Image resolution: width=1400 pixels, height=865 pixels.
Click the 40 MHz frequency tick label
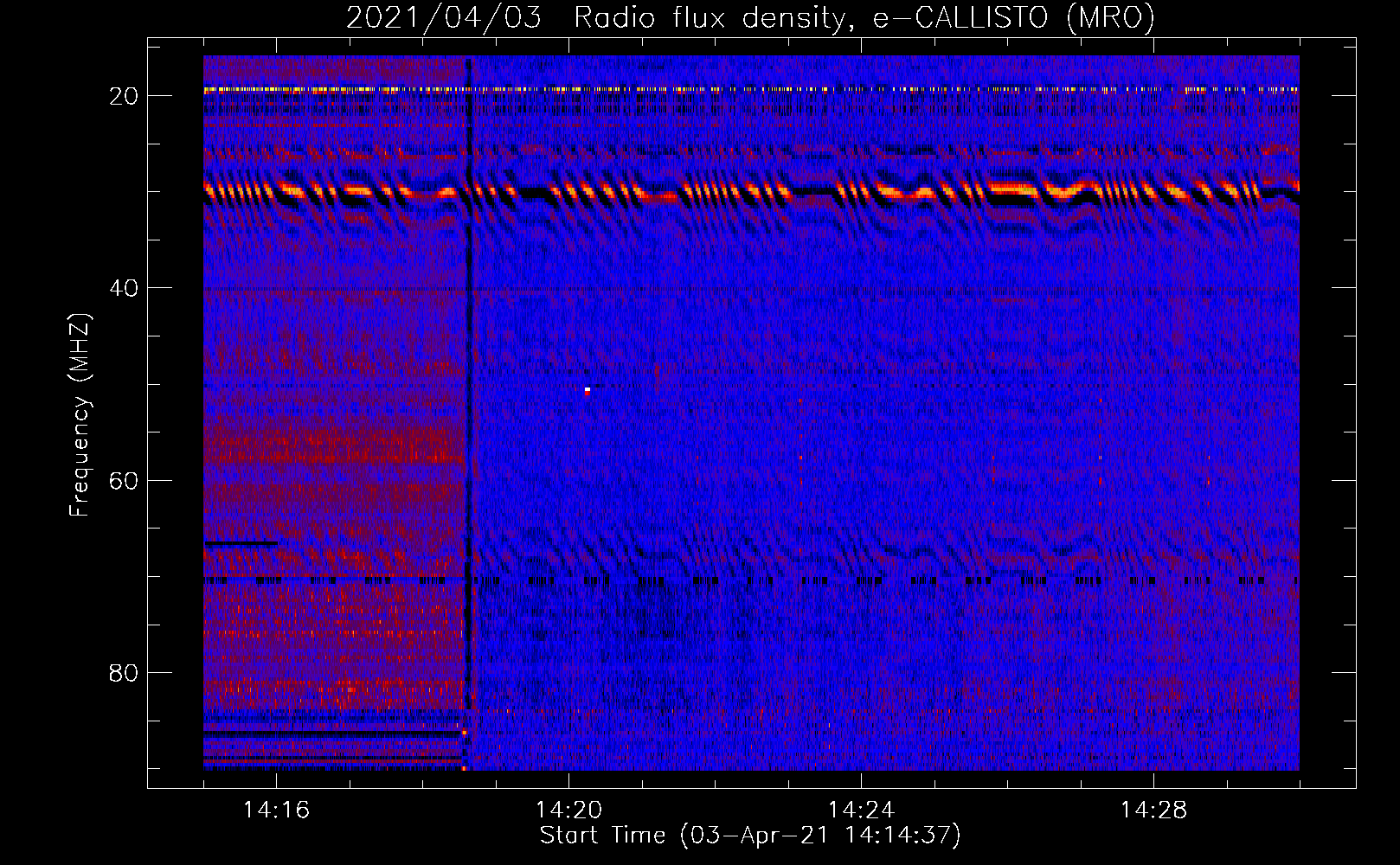click(x=124, y=288)
